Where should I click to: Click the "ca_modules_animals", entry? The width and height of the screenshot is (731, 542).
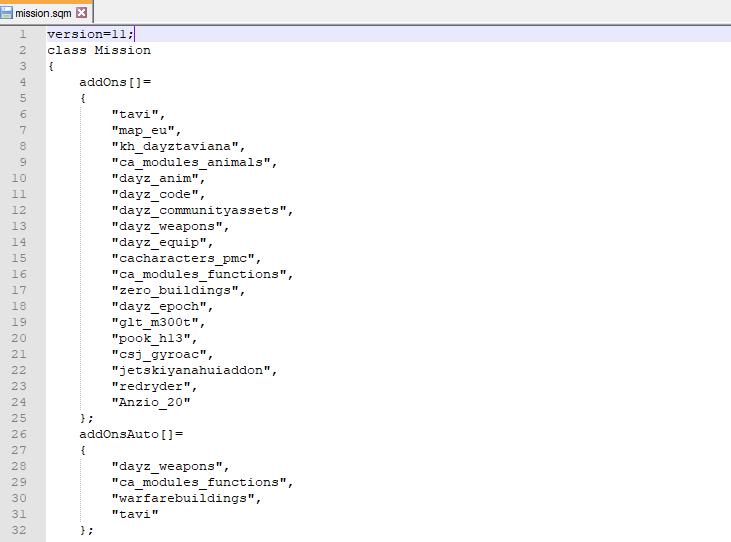194,162
